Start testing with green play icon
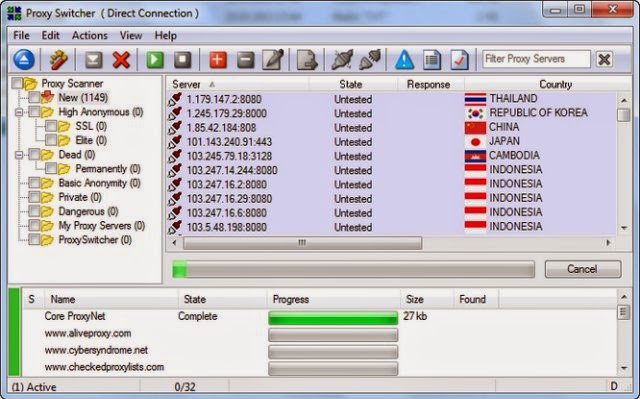Viewport: 640px width, 399px height. (155, 60)
